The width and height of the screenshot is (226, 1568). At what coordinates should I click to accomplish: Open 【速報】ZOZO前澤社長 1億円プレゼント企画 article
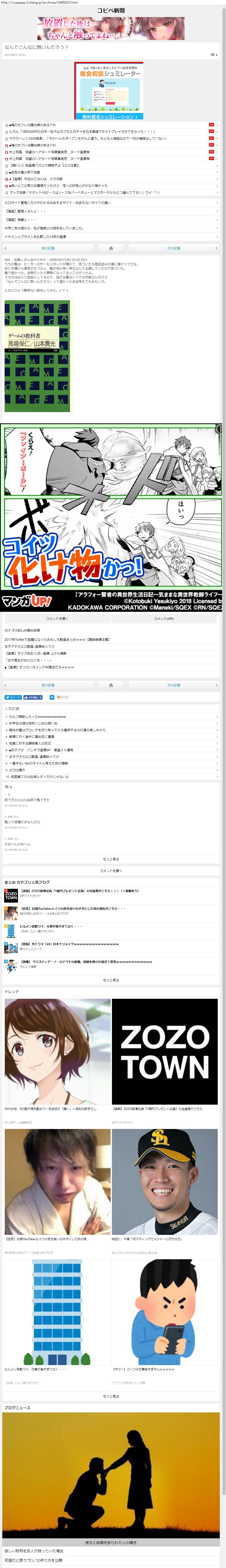tap(79, 891)
